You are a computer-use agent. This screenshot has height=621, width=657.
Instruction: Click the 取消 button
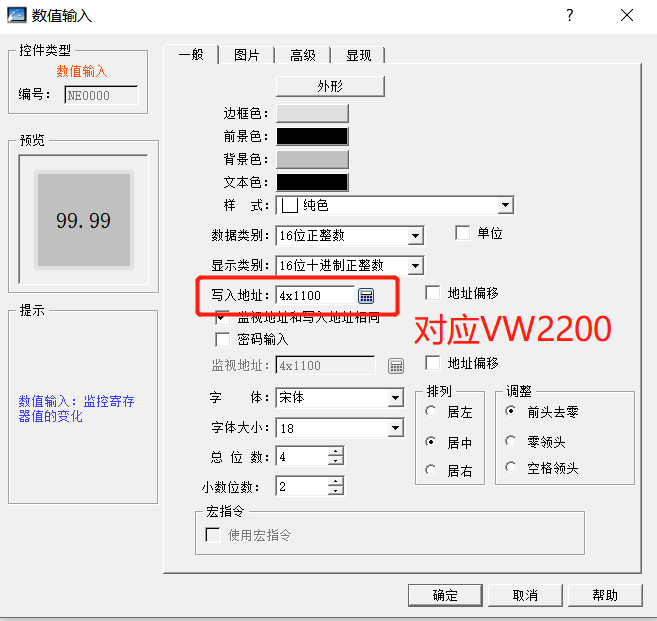point(525,595)
